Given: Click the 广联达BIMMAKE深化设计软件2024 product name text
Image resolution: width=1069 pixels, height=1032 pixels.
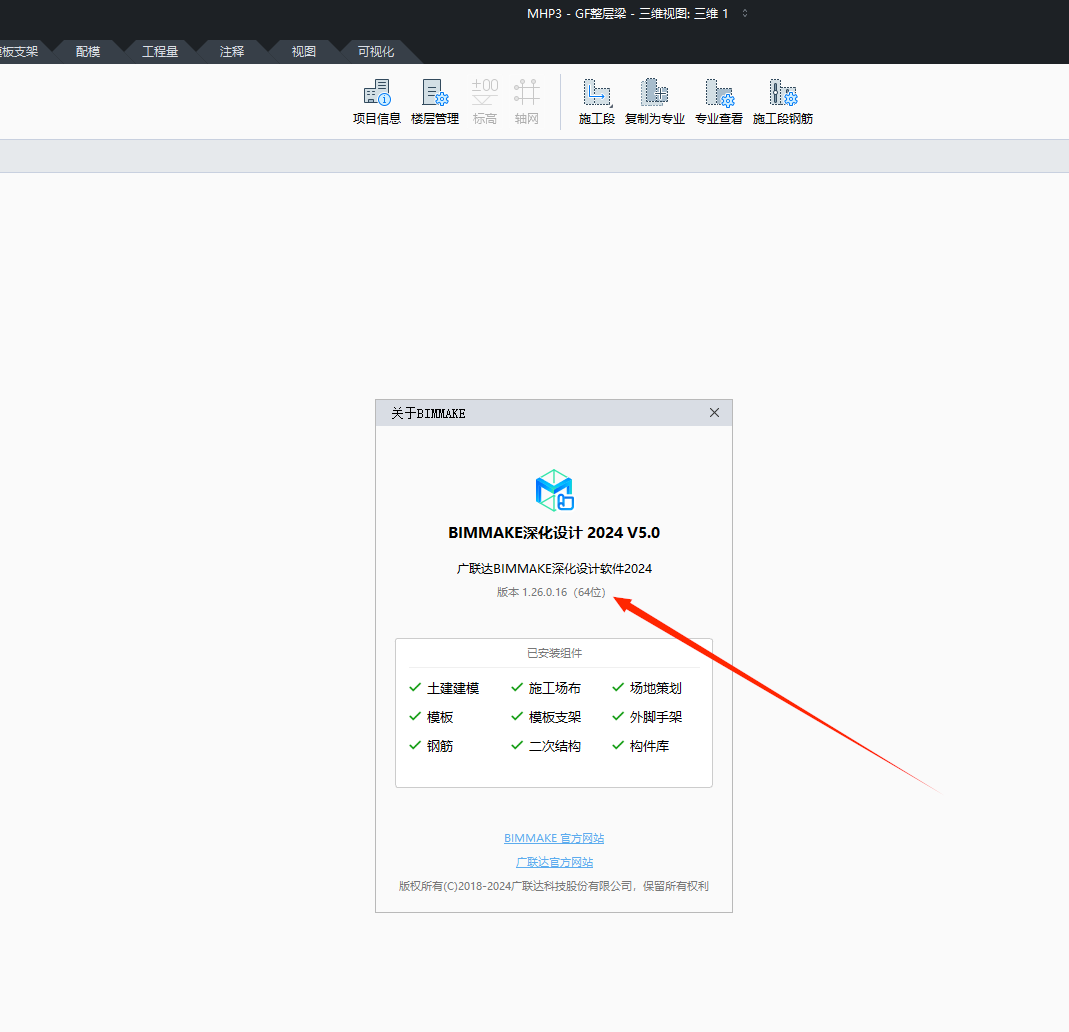Looking at the screenshot, I should [x=554, y=568].
